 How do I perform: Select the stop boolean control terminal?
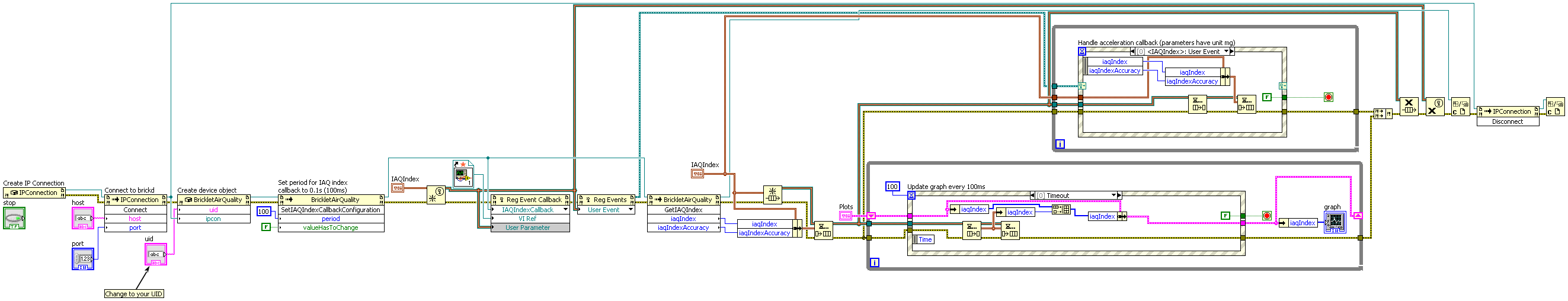pos(14,218)
